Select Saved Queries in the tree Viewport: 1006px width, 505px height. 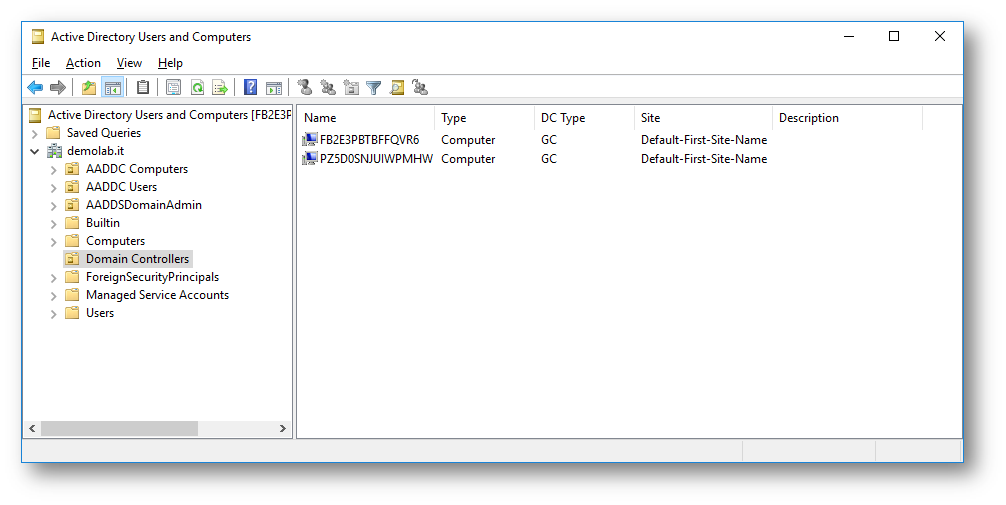click(x=104, y=133)
